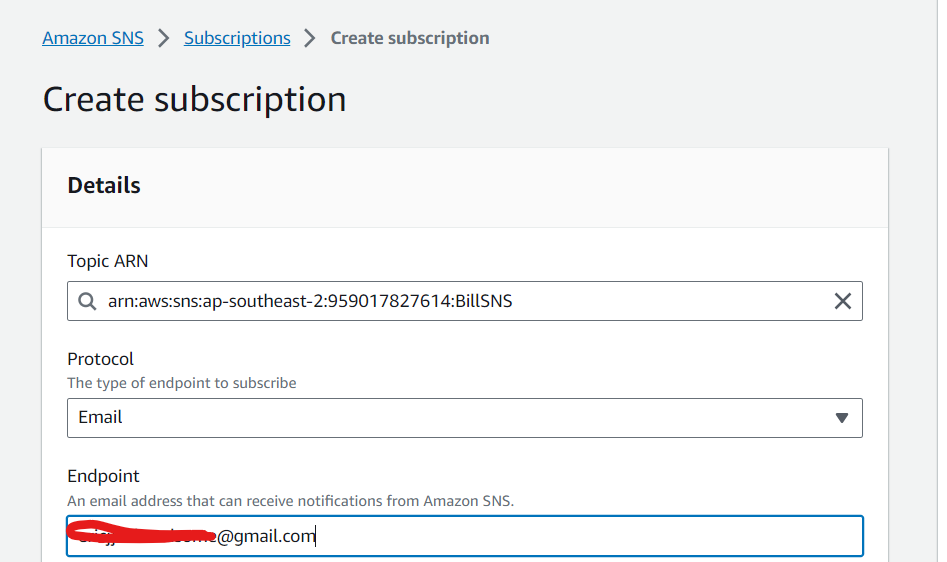The image size is (947, 562).
Task: Click the Details section header
Action: (104, 185)
